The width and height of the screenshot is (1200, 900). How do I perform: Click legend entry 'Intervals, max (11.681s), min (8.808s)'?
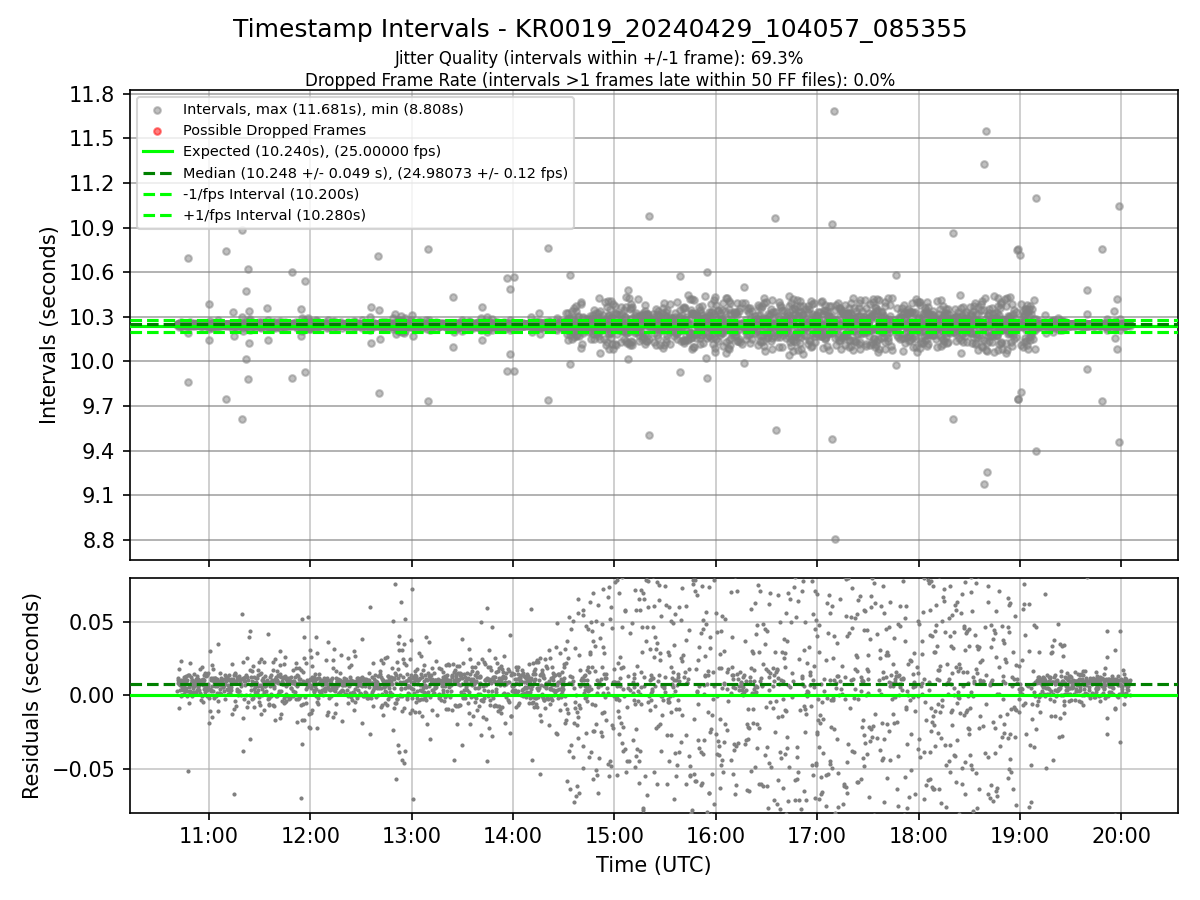pos(323,108)
